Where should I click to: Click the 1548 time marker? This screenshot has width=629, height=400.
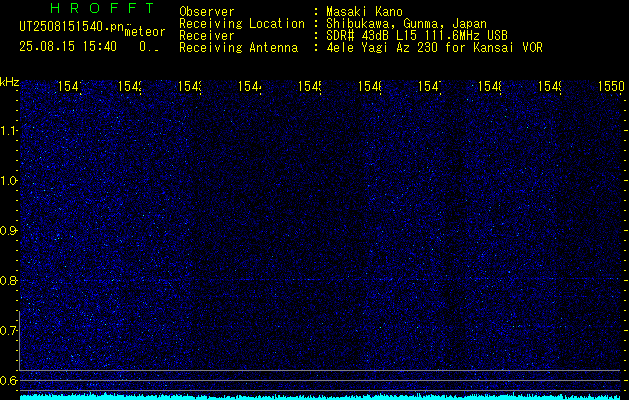click(x=490, y=86)
